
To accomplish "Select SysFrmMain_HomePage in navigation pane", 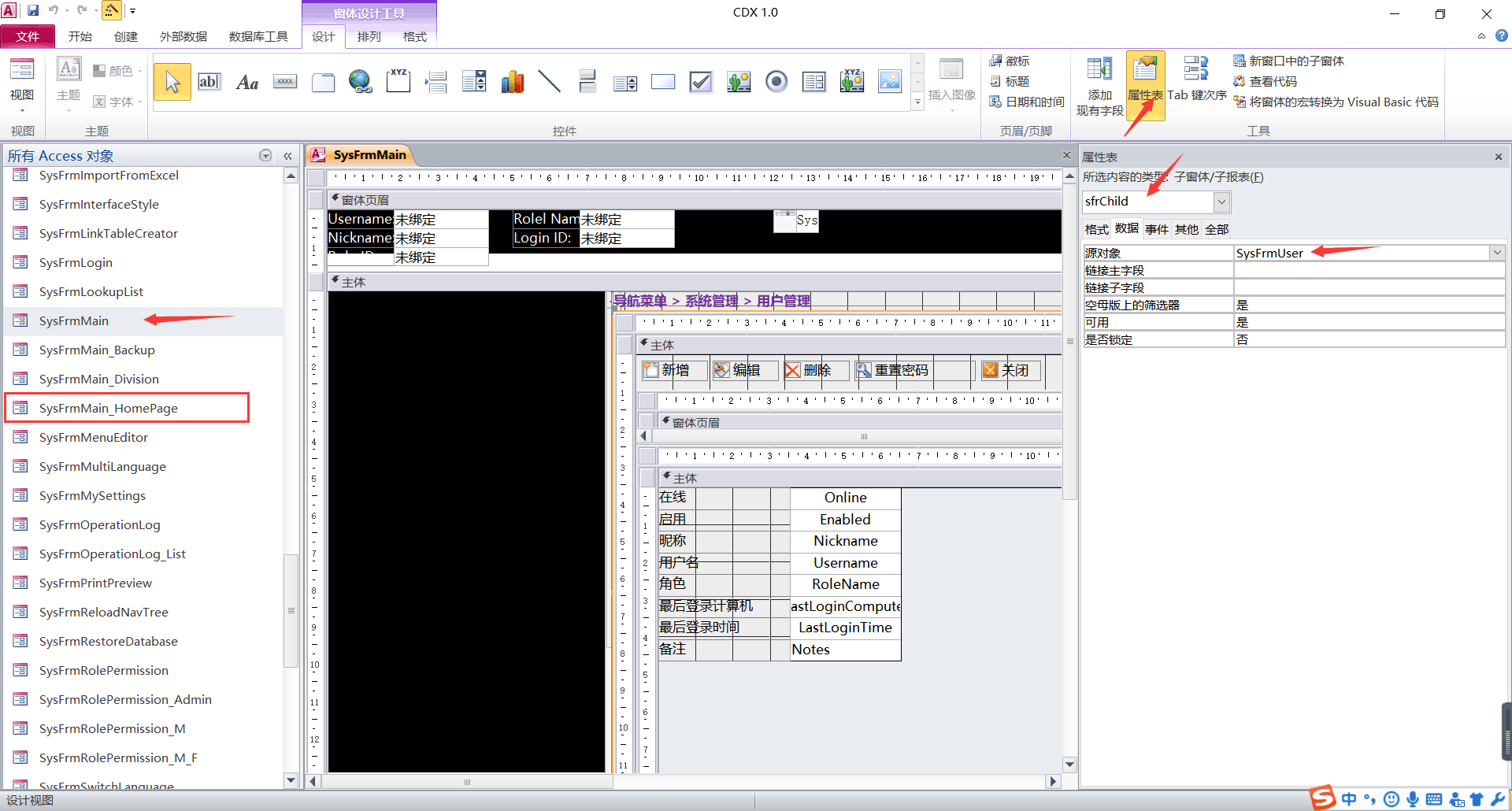I will 109,408.
